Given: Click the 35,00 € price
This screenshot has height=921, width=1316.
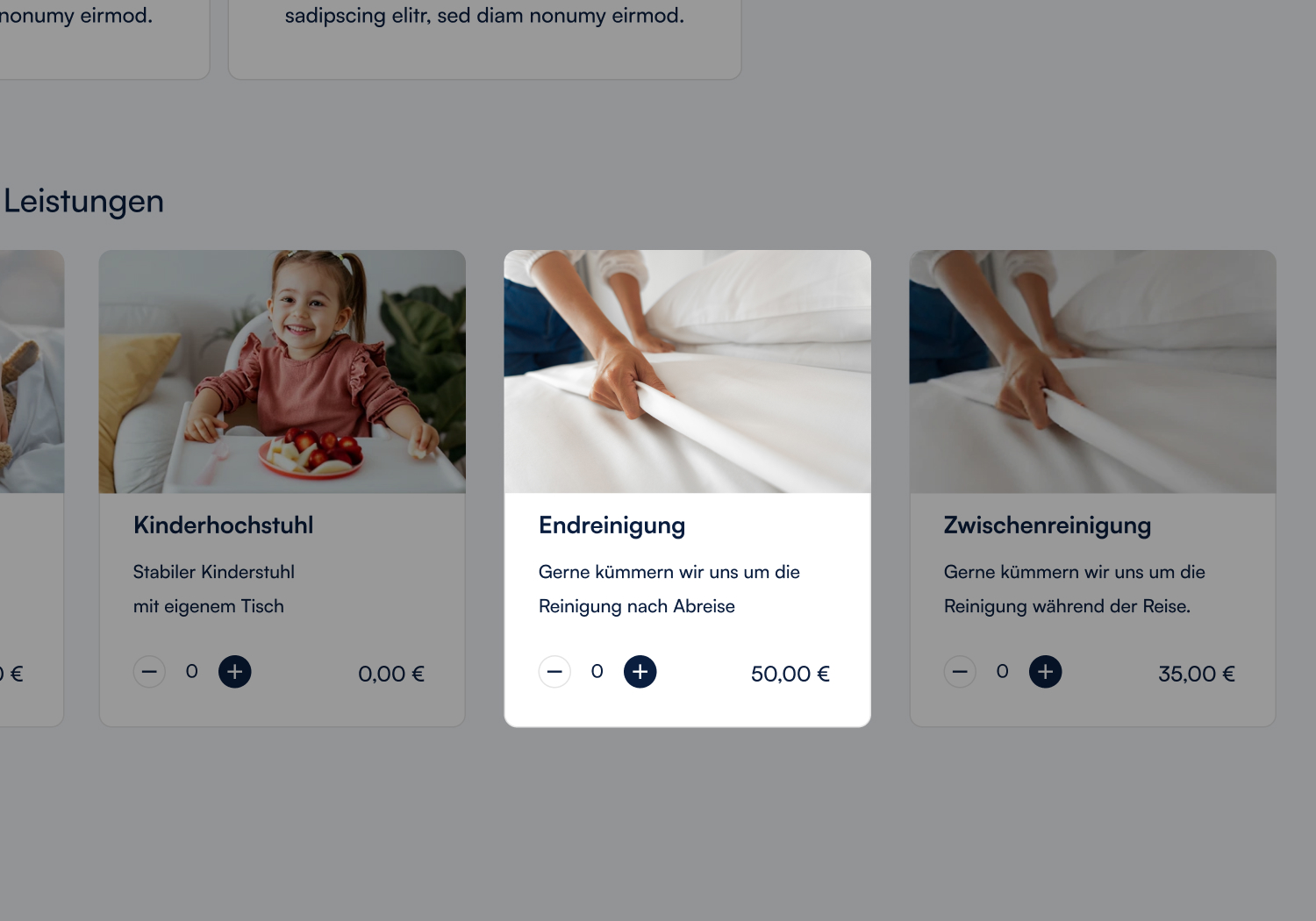Looking at the screenshot, I should pyautogui.click(x=1197, y=674).
